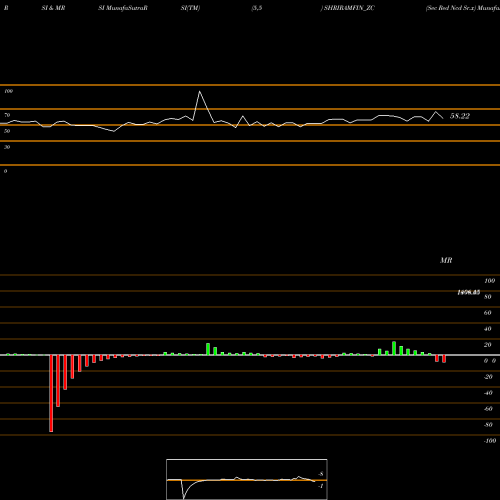Click the '(Sec Red Ncd Sr.x)' header text
This screenshot has width=500, height=500.
coord(451,8)
